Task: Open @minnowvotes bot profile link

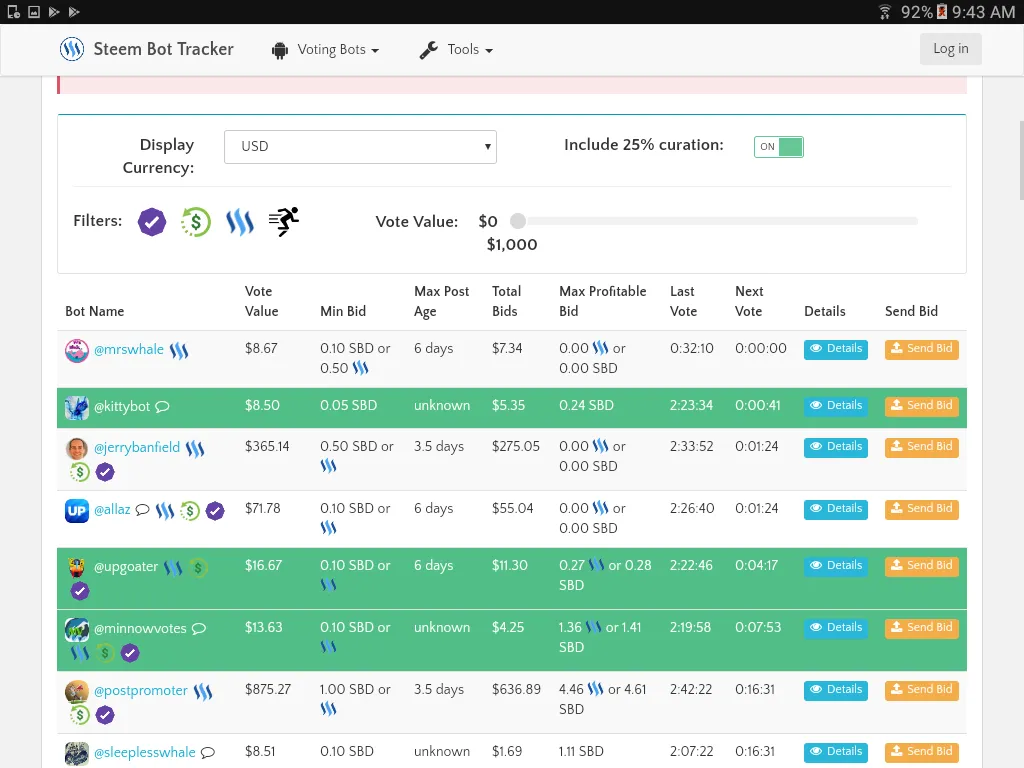Action: click(x=140, y=628)
